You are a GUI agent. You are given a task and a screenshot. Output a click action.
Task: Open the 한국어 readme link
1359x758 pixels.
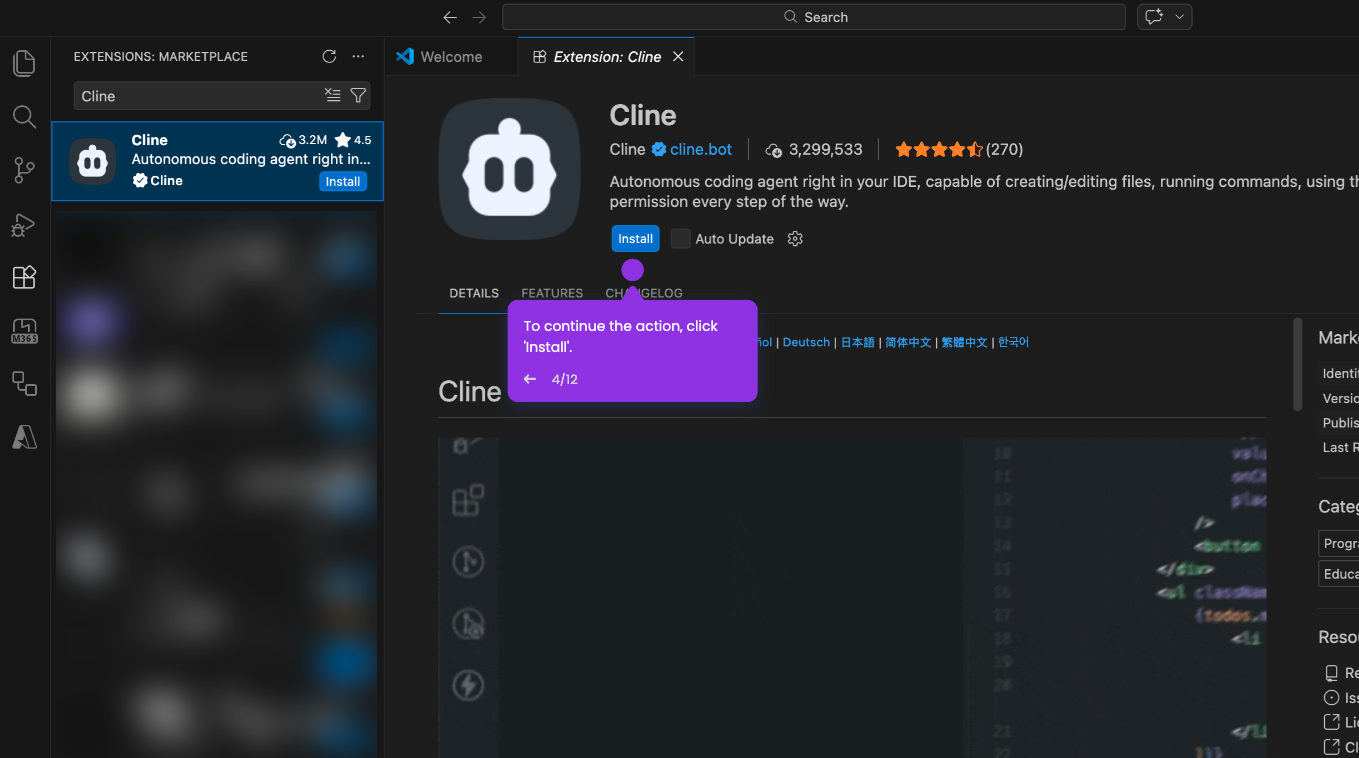(1013, 342)
